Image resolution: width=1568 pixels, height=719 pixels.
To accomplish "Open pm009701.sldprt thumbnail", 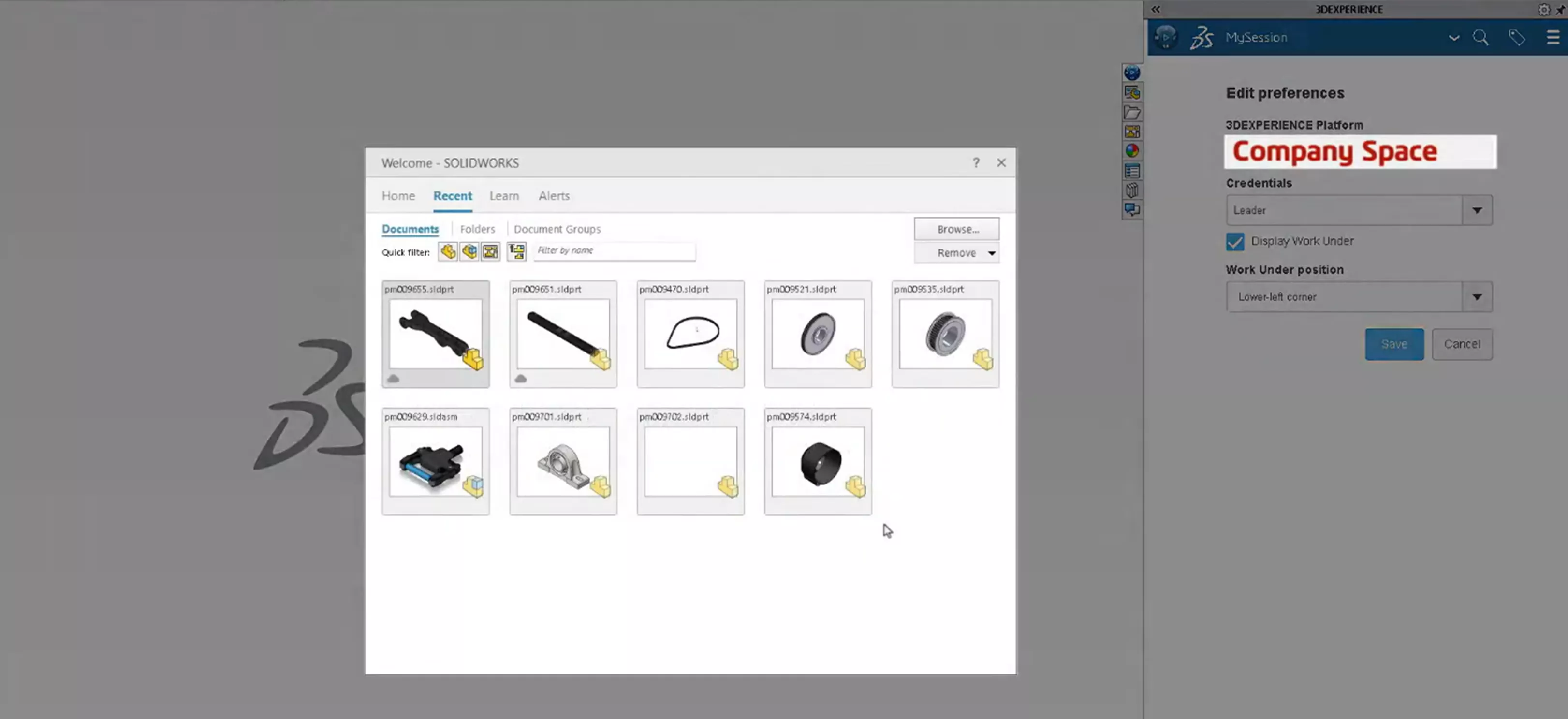I will pyautogui.click(x=563, y=461).
